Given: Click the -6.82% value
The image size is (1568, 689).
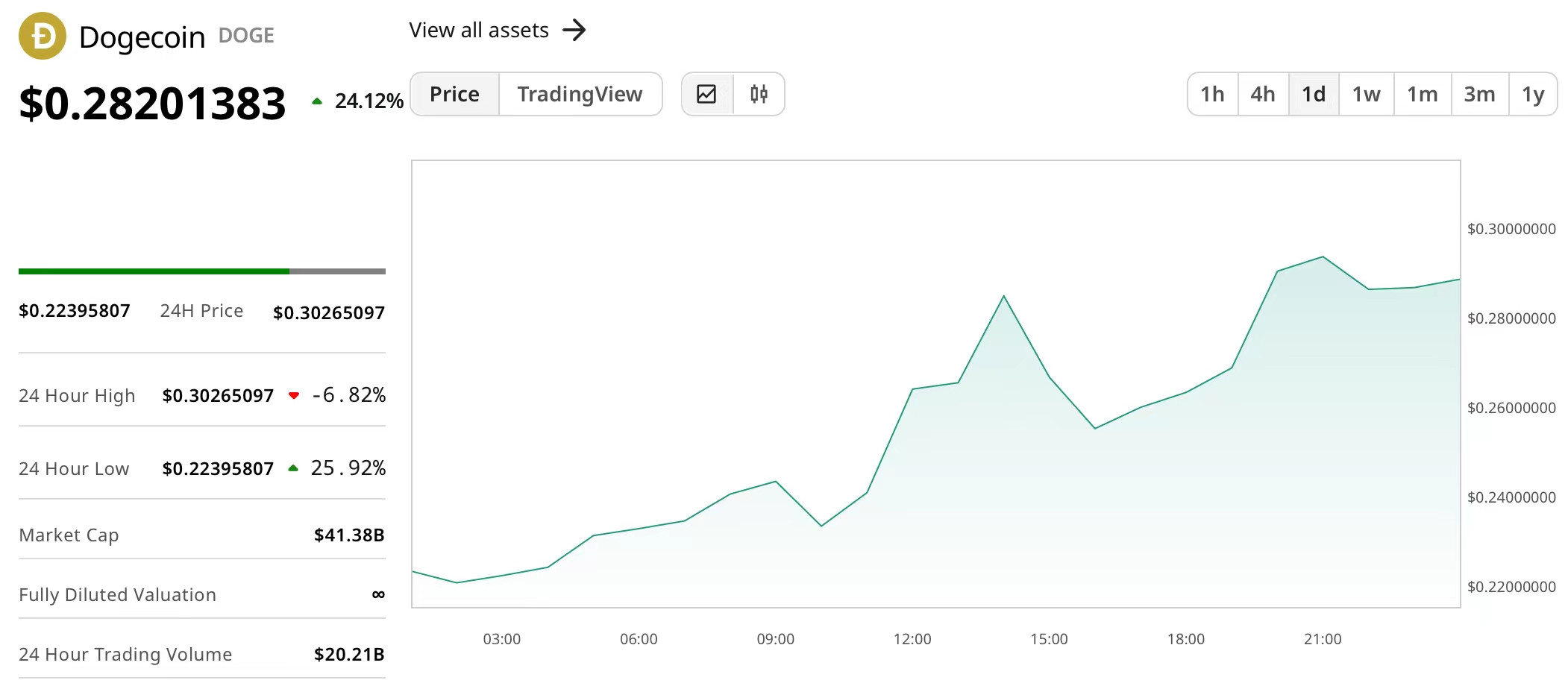Looking at the screenshot, I should click(x=348, y=395).
